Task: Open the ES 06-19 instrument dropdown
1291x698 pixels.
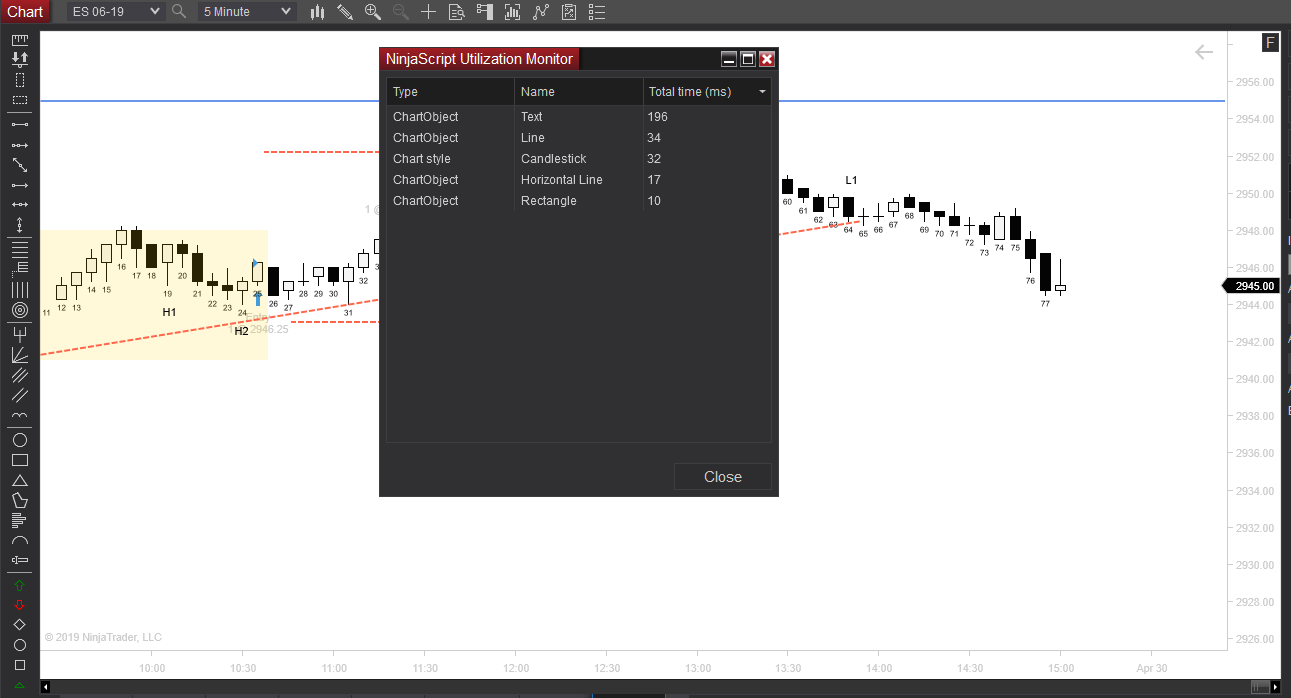Action: pyautogui.click(x=115, y=12)
